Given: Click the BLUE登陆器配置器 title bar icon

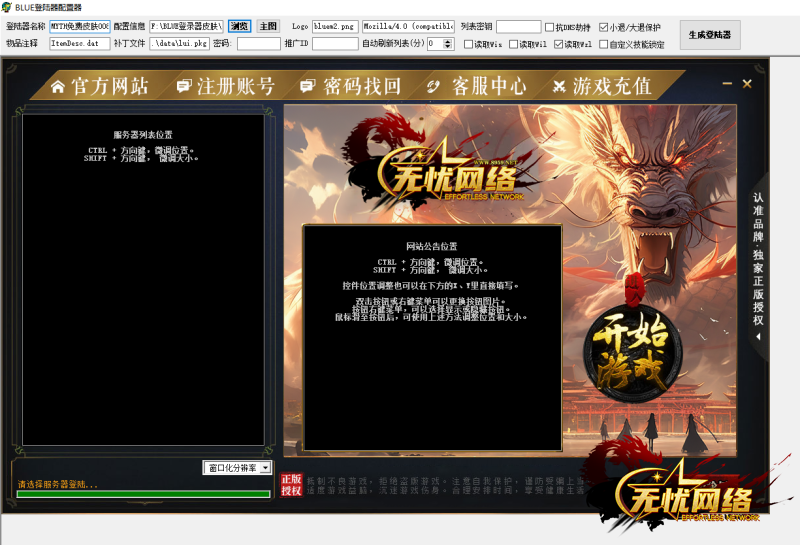Looking at the screenshot, I should pos(7,7).
